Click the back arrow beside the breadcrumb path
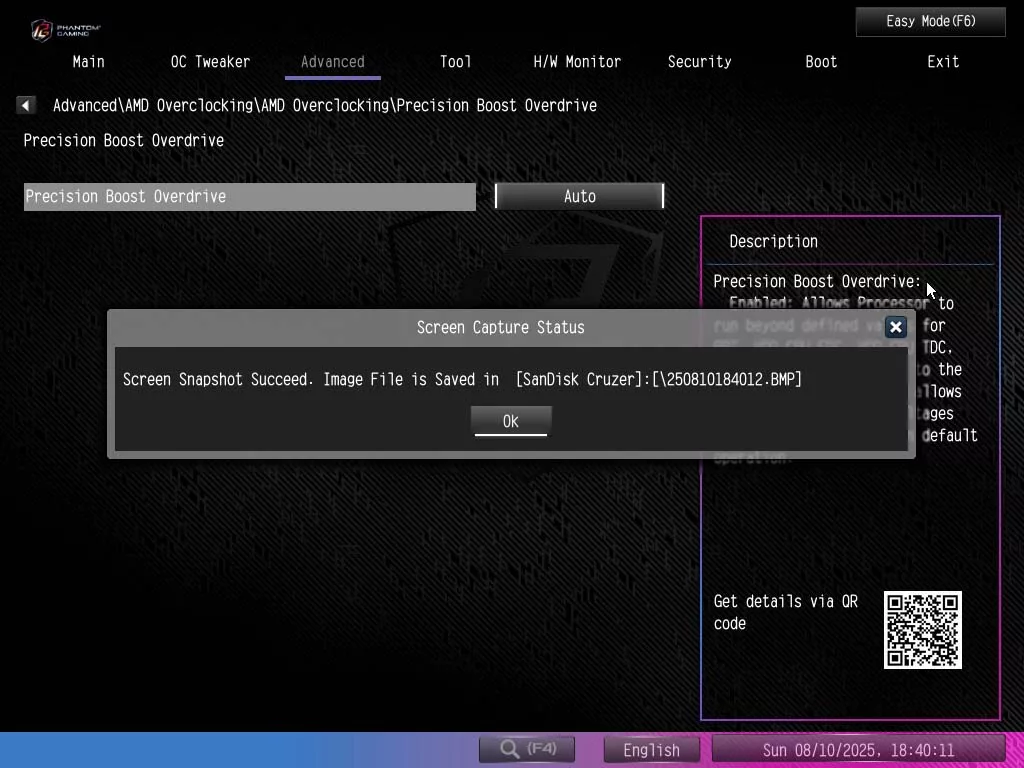This screenshot has height=768, width=1024. pyautogui.click(x=25, y=105)
